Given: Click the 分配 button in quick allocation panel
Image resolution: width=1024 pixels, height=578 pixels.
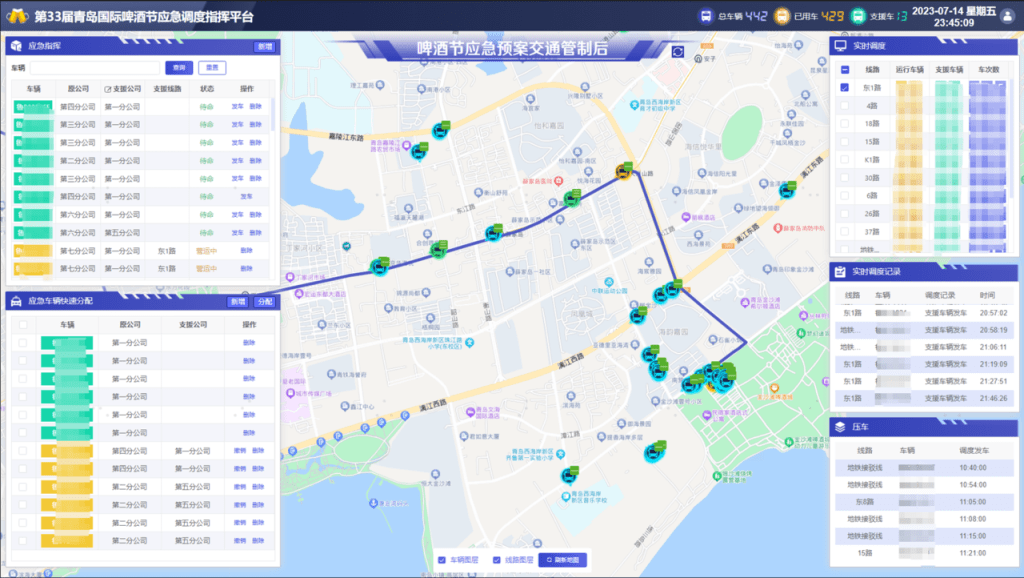Looking at the screenshot, I should coord(264,301).
